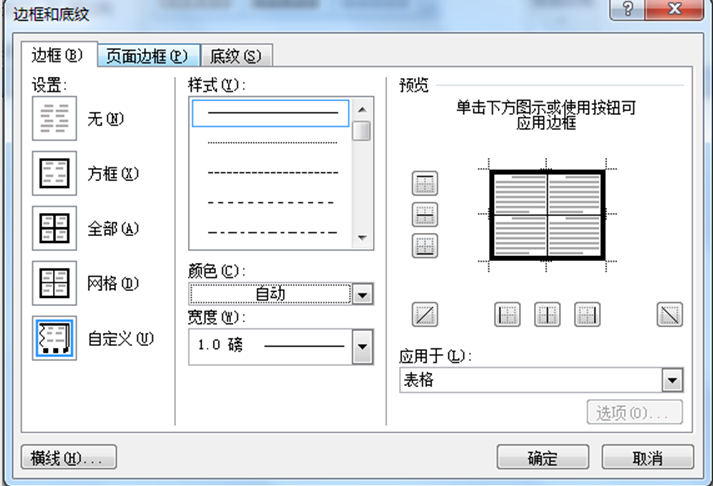Click the style list's scroll-down arrow
Viewport: 713px width, 486px height.
click(x=362, y=239)
